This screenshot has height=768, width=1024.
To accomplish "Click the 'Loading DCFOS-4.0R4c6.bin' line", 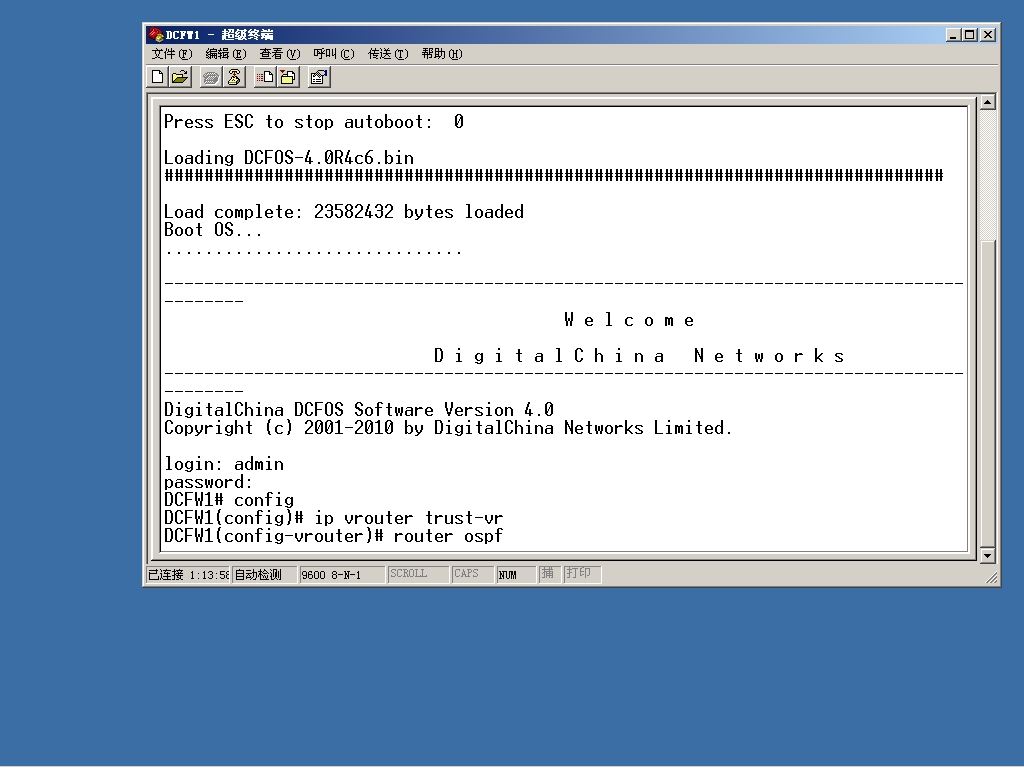I will click(288, 158).
